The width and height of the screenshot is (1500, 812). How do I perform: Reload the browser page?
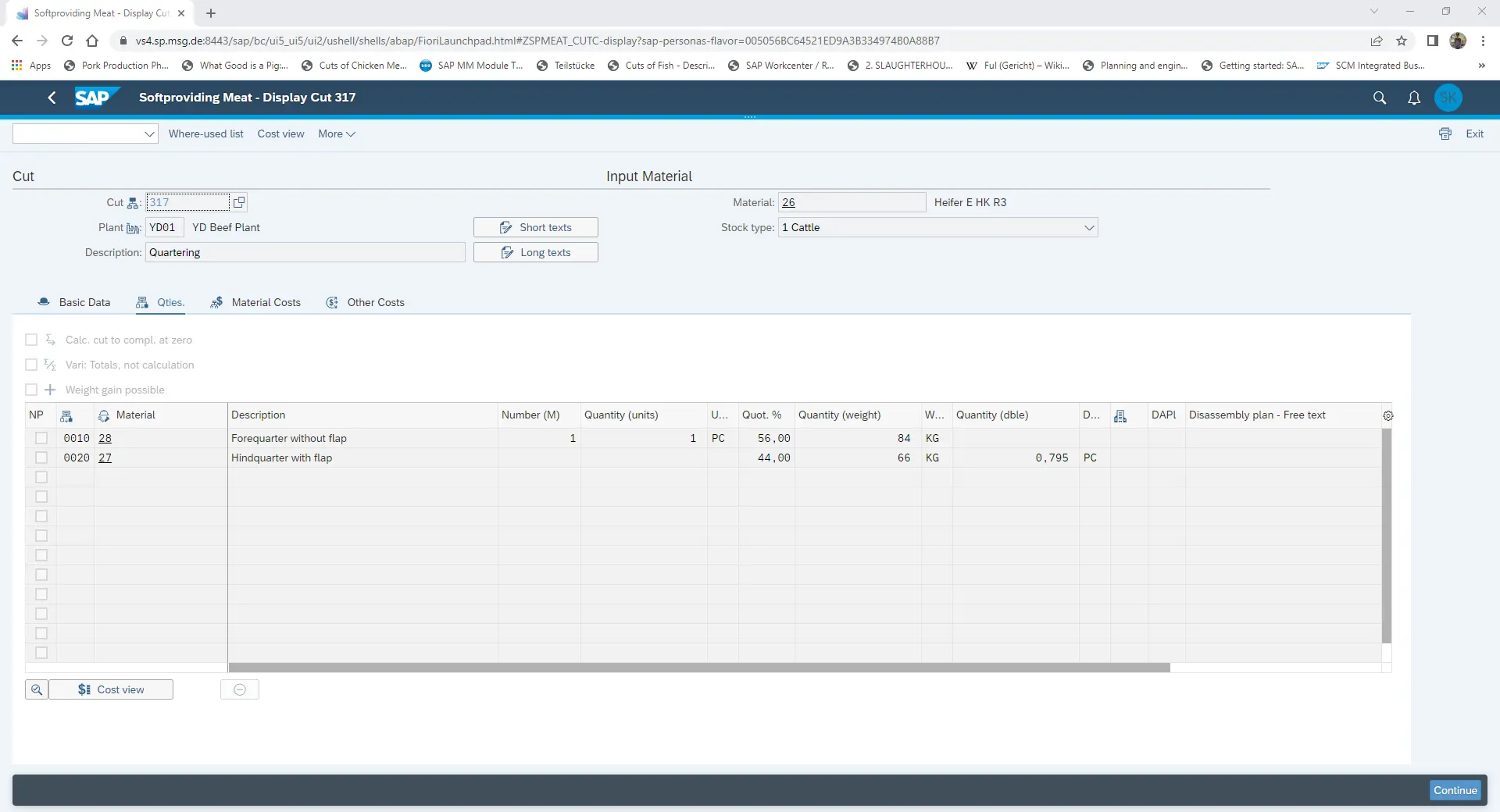tap(67, 41)
